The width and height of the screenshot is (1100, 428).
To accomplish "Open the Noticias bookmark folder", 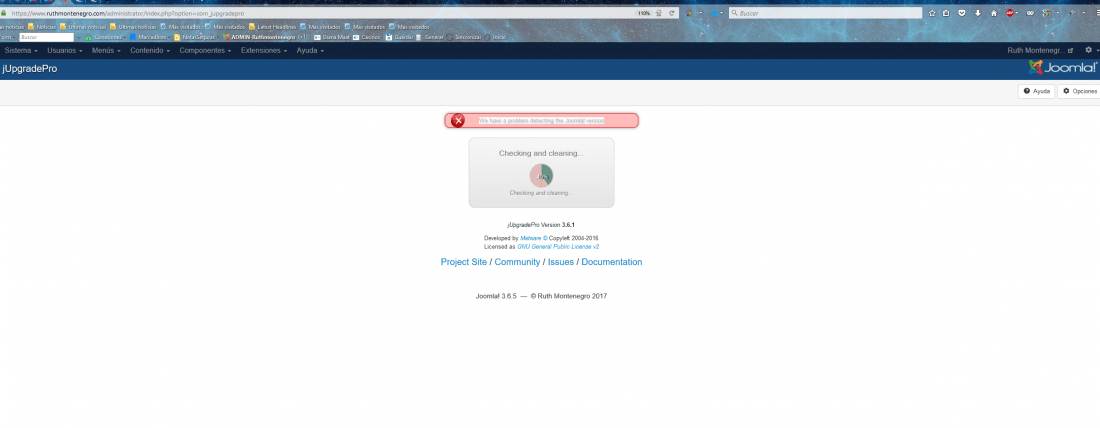I will 42,27.
